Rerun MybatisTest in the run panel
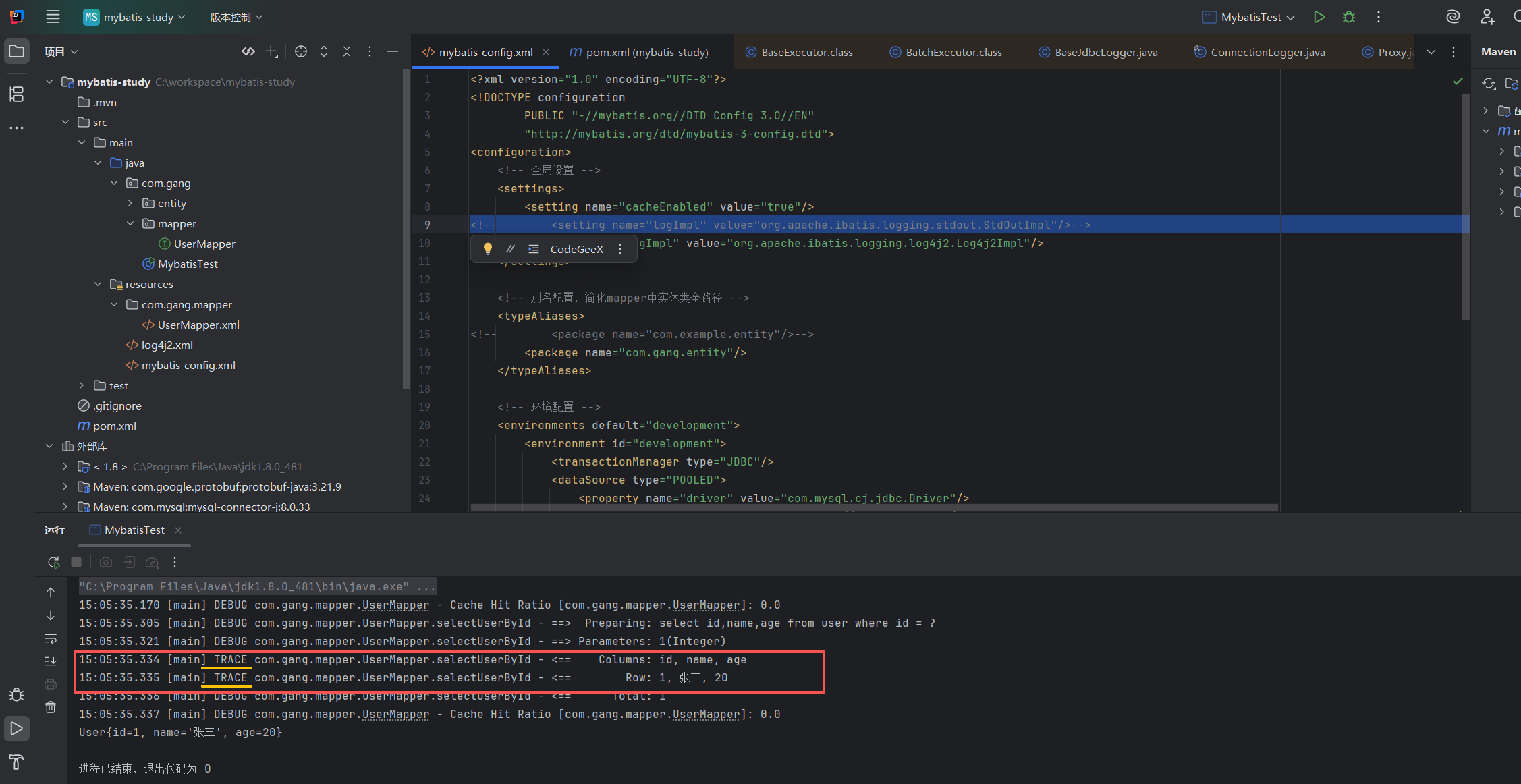 [54, 562]
